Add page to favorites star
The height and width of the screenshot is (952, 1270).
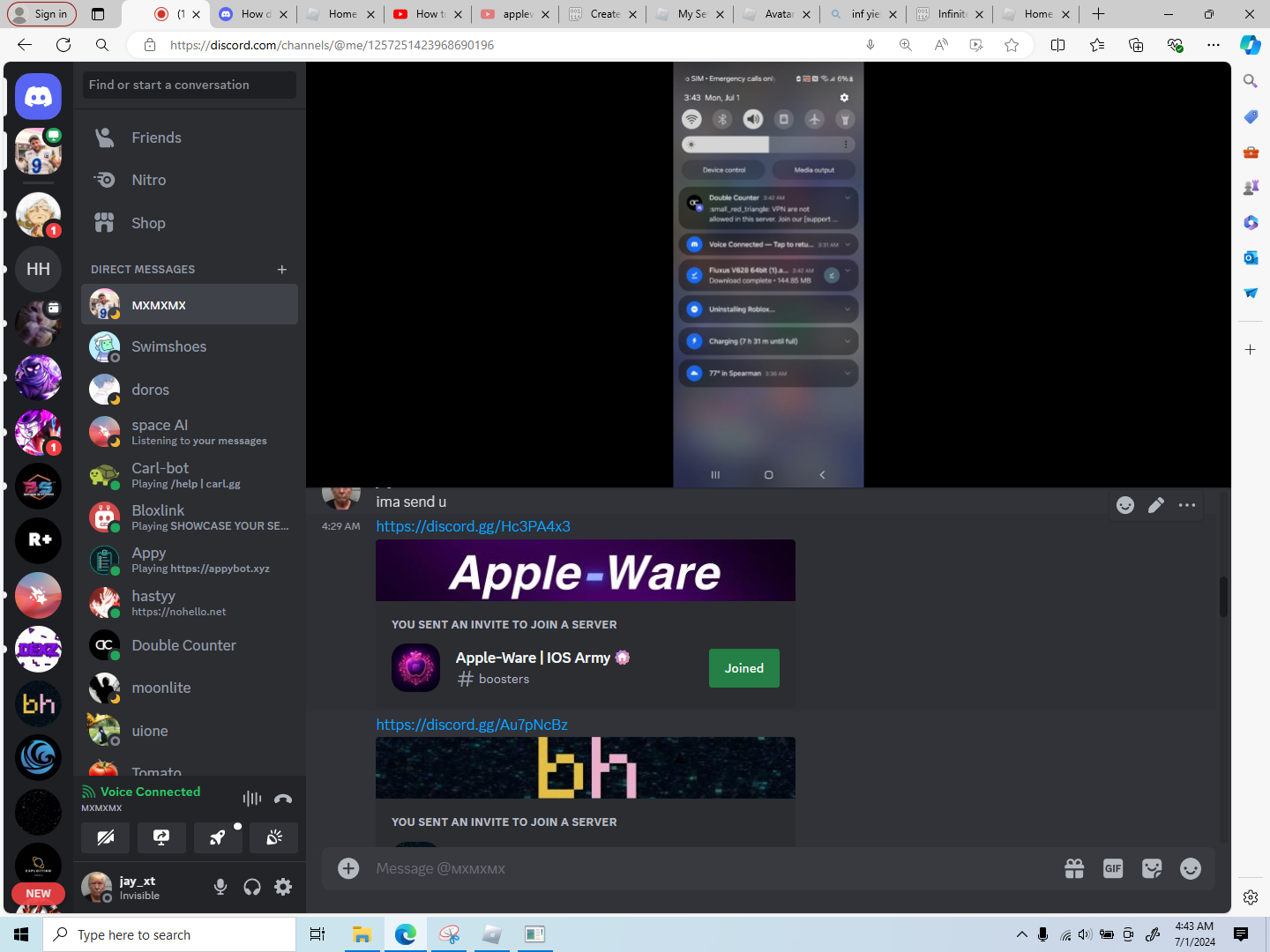pos(1012,45)
